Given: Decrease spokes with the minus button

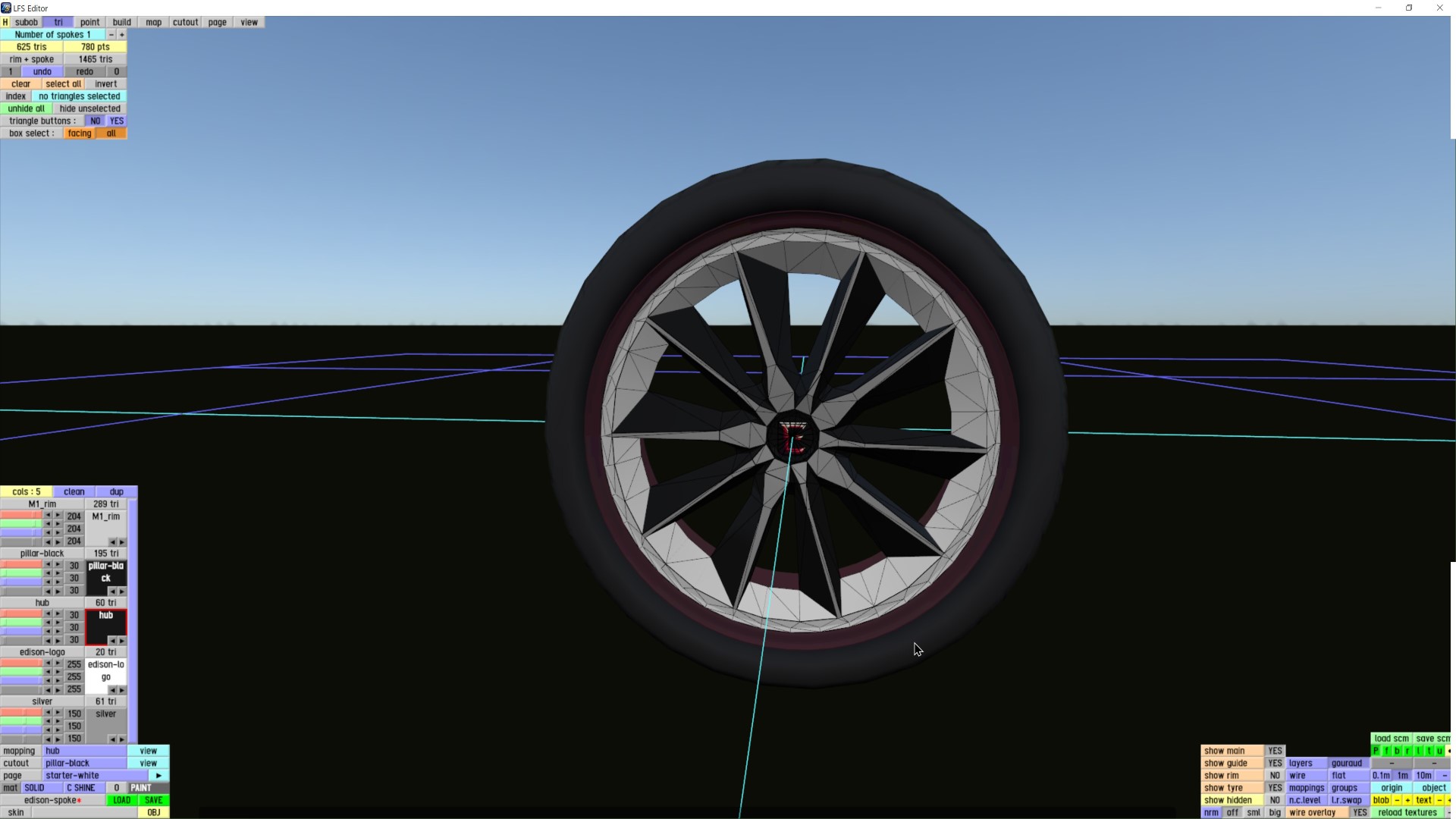Looking at the screenshot, I should tap(111, 35).
